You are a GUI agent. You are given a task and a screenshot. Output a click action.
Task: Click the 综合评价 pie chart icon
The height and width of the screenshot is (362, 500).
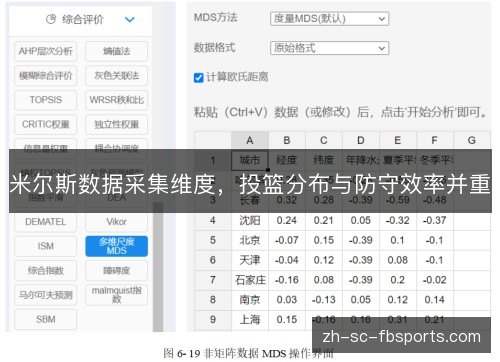click(51, 19)
